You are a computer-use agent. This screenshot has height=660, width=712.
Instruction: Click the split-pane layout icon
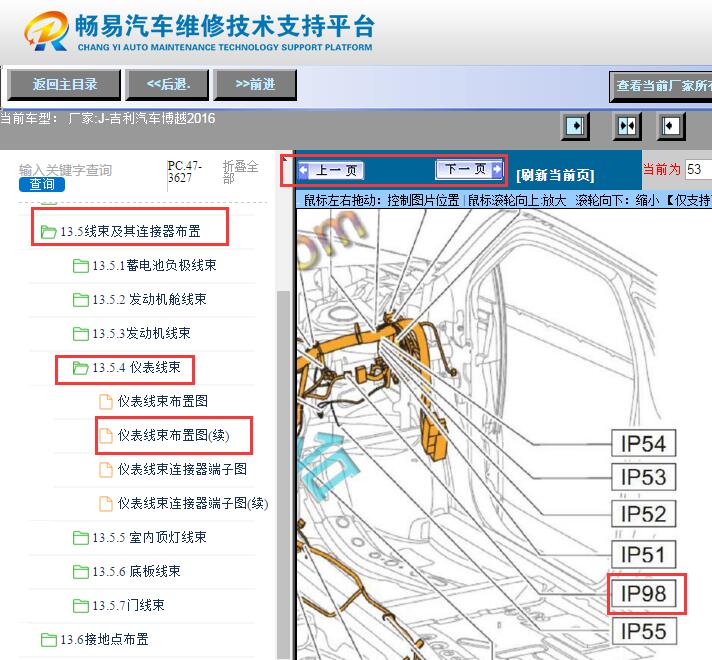pyautogui.click(x=627, y=125)
